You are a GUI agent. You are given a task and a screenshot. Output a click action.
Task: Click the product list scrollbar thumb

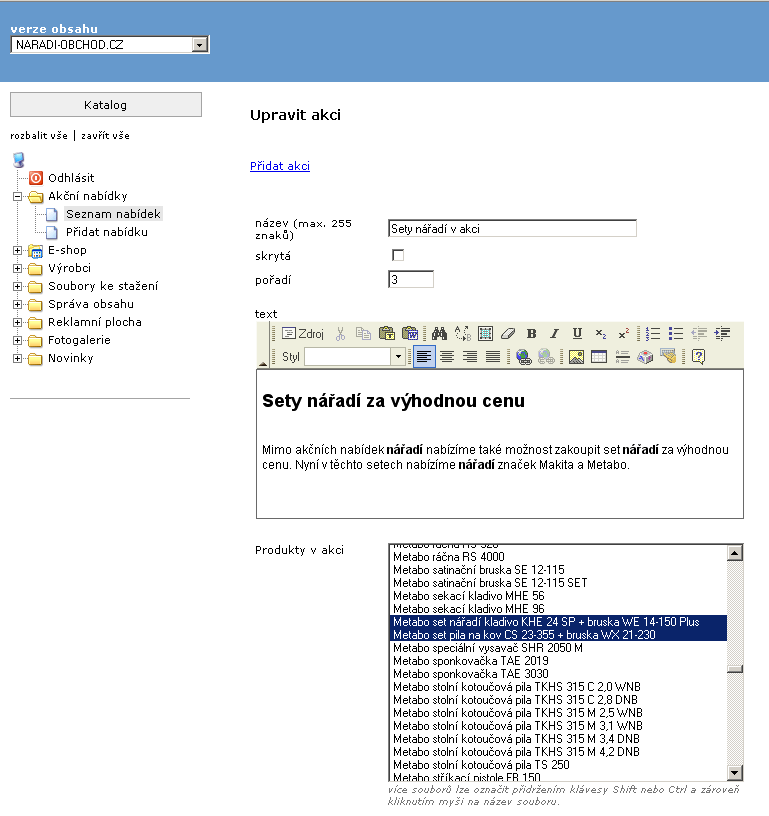pos(735,669)
